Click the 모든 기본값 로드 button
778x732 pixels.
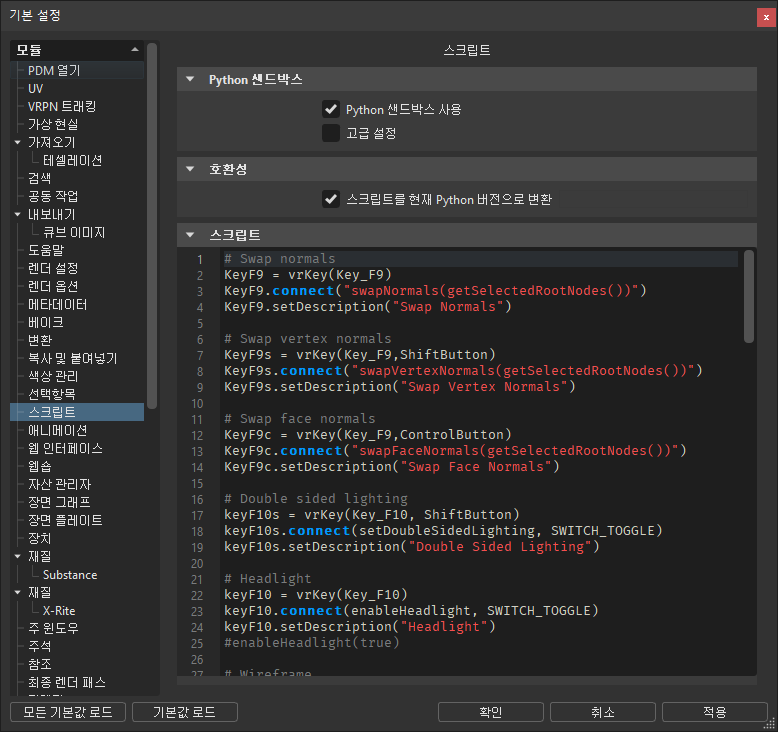point(68,712)
